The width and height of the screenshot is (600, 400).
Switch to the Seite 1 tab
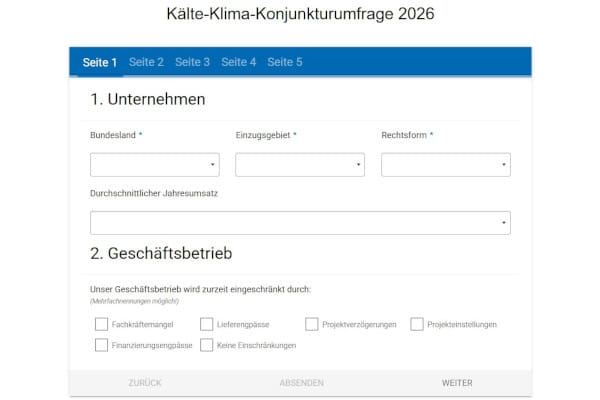click(x=100, y=62)
